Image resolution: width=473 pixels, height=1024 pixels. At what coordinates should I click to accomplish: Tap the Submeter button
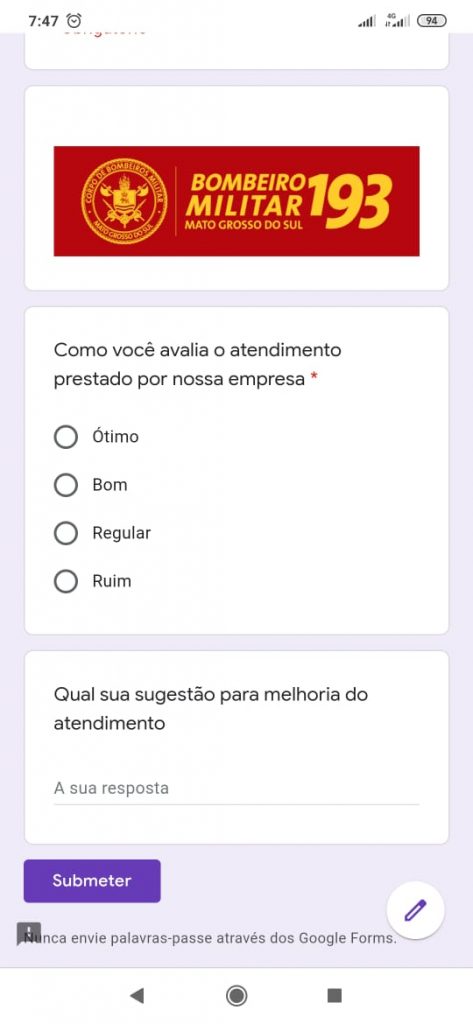click(x=92, y=881)
